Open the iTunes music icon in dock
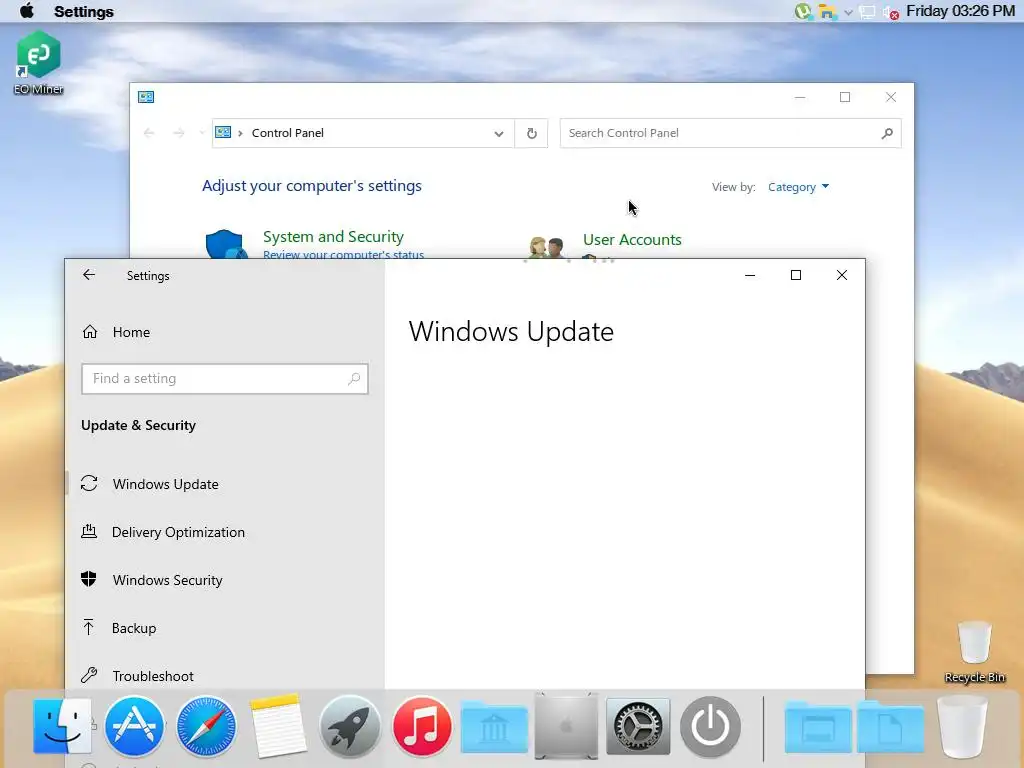Screen dimensions: 1024x768 tap(422, 726)
